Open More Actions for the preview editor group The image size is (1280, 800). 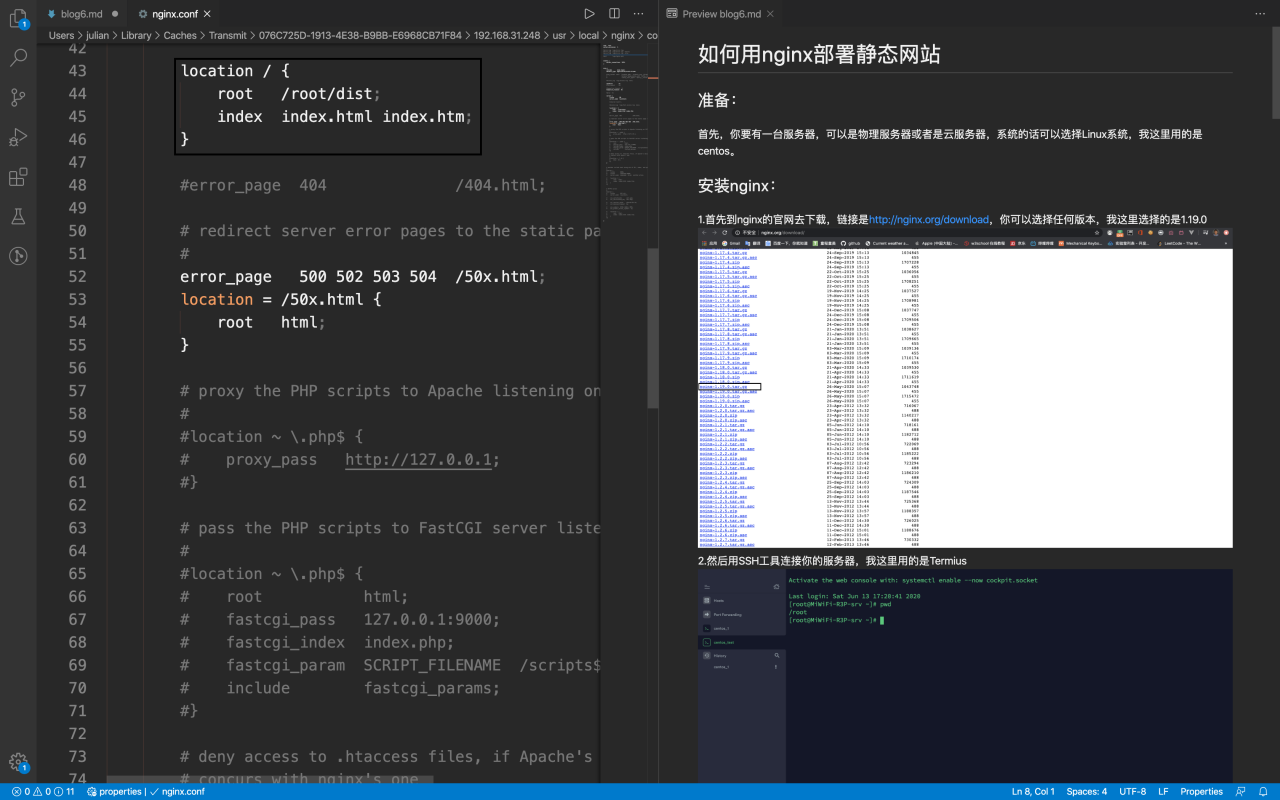click(1261, 14)
